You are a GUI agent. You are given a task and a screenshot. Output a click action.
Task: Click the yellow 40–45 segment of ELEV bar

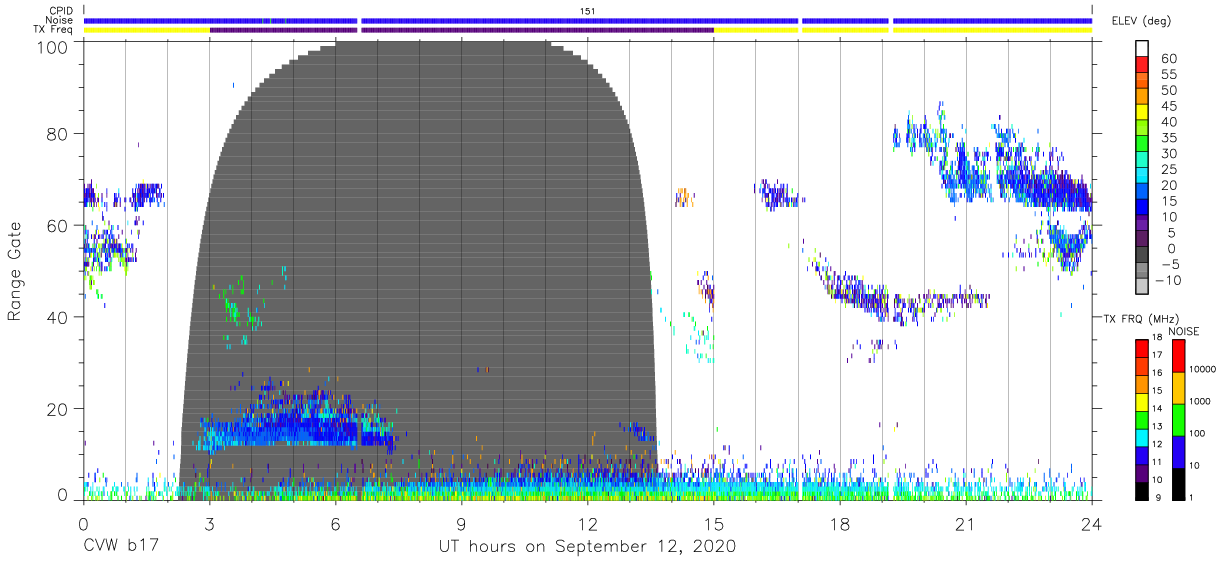coord(1142,113)
